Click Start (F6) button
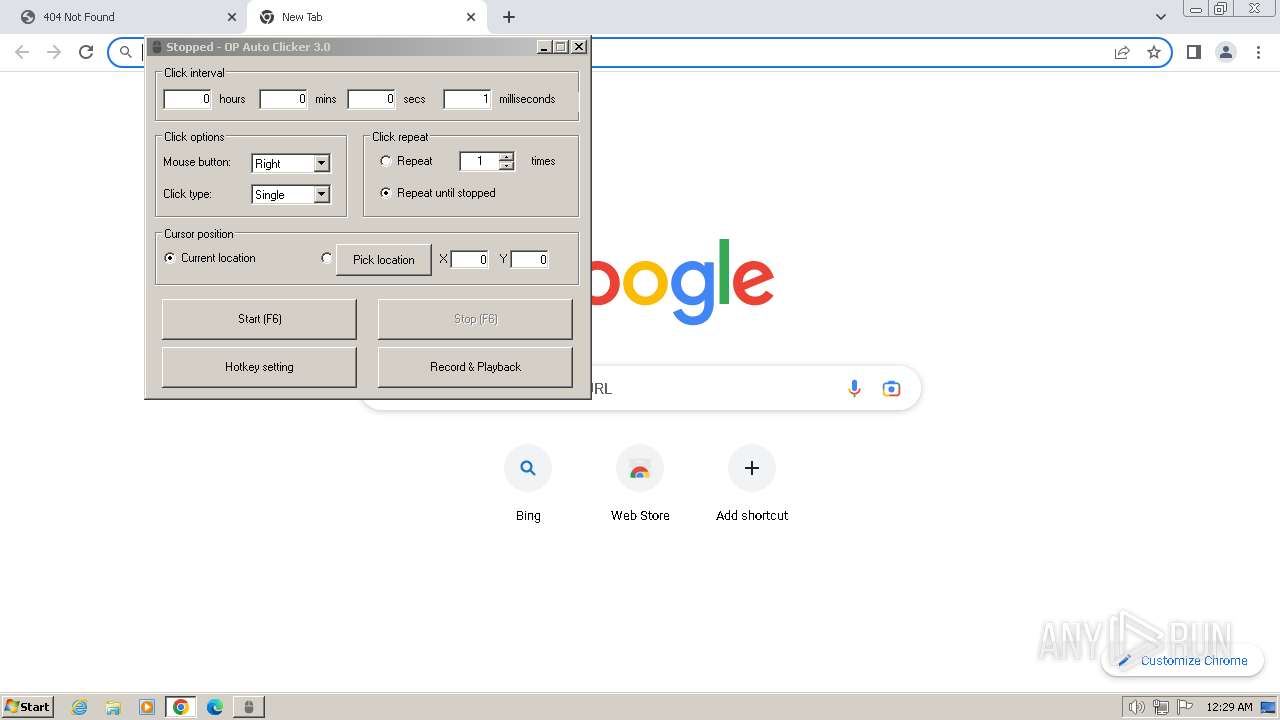Image resolution: width=1280 pixels, height=720 pixels. click(259, 319)
